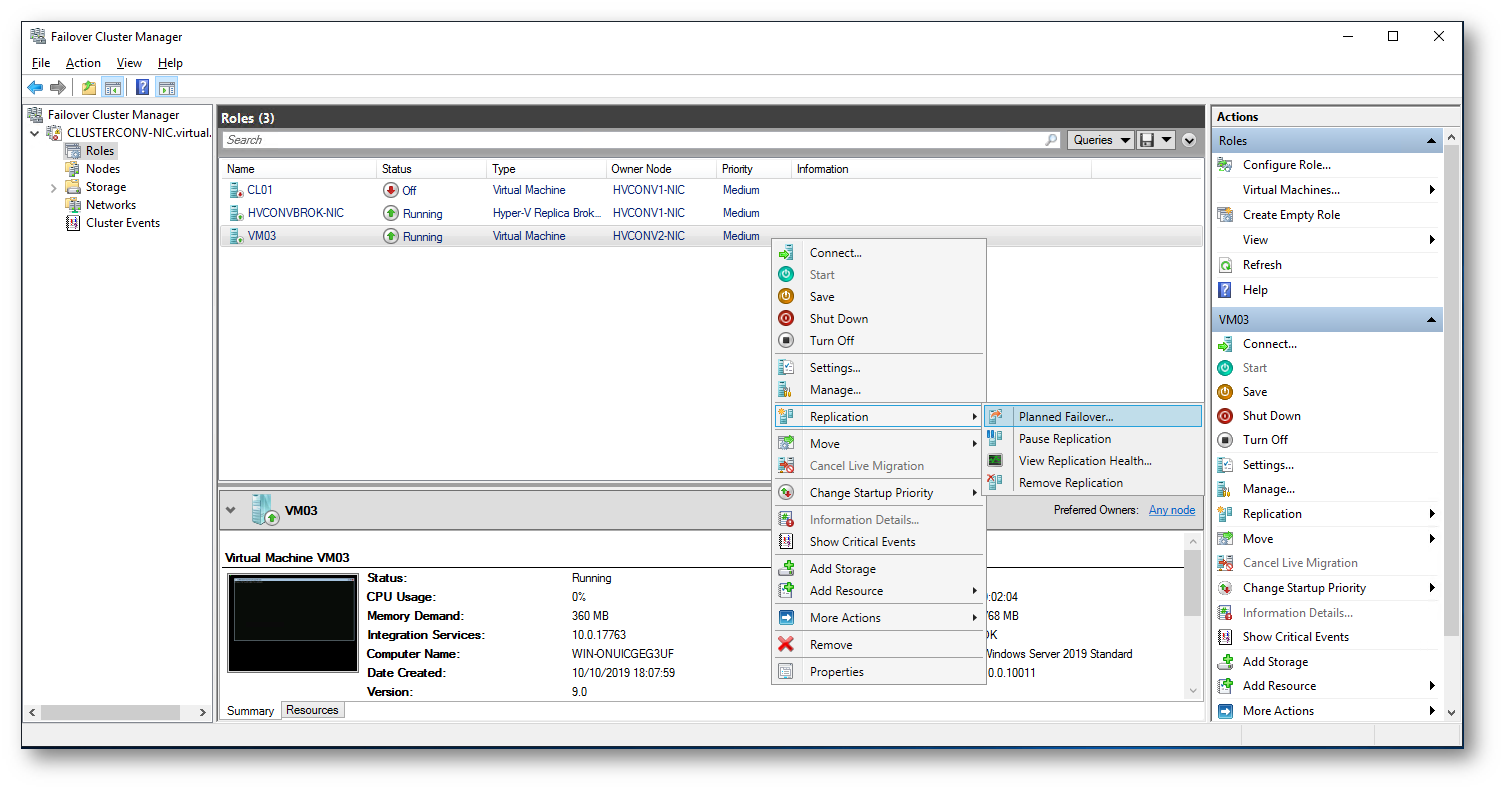Click the Forward arrow toolbar icon
This screenshot has width=1506, height=791.
[58, 87]
